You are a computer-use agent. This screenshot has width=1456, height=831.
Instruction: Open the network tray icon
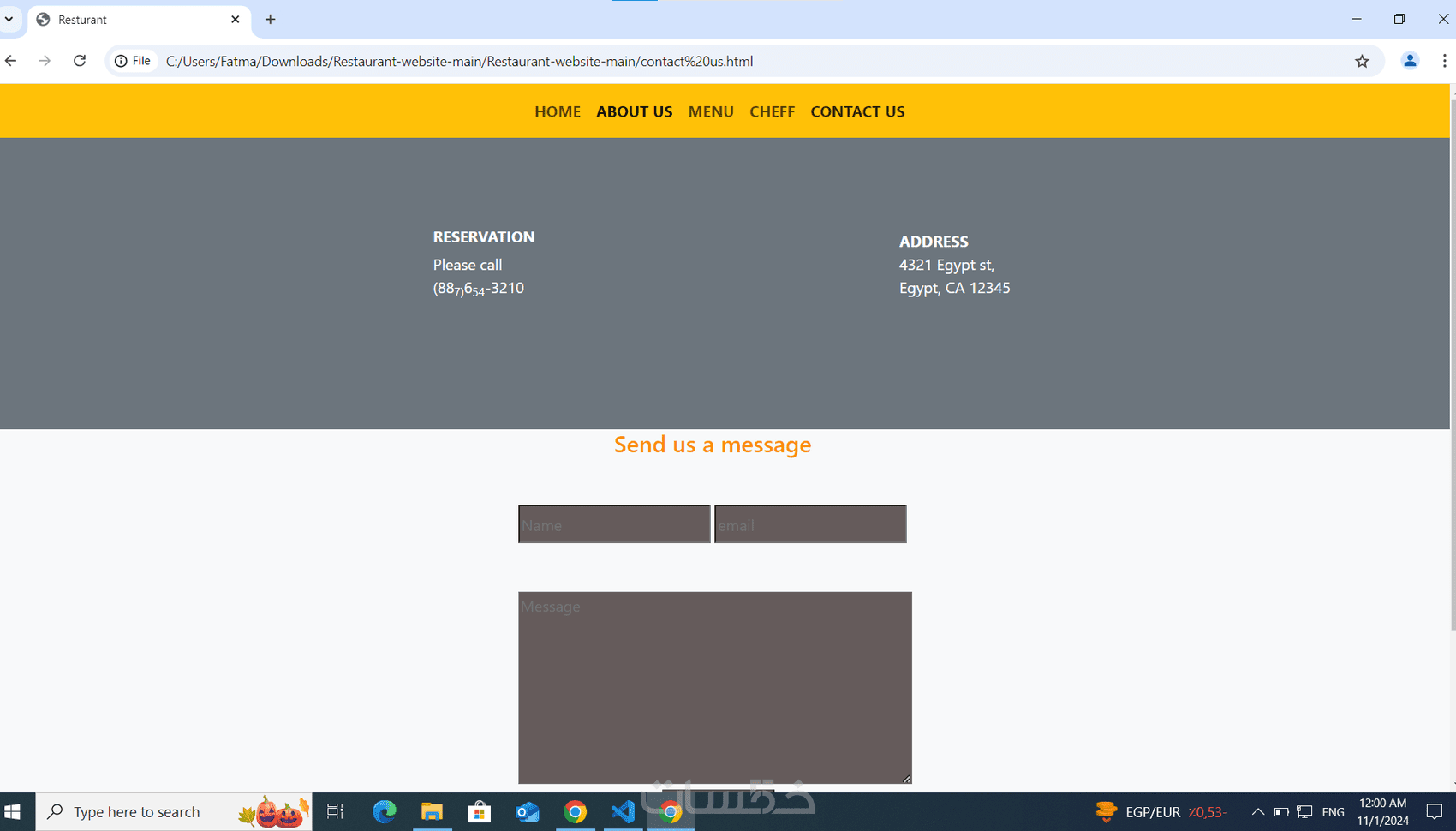tap(1305, 812)
